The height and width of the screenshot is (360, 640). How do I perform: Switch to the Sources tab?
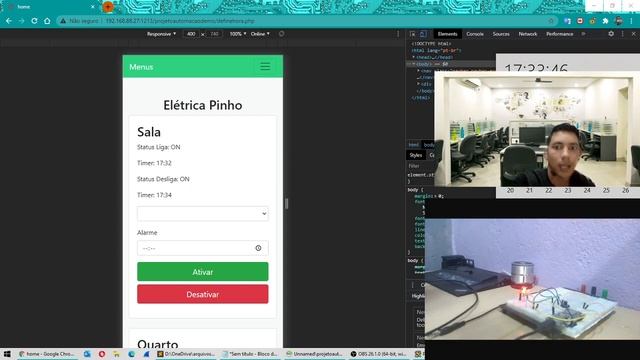point(501,34)
